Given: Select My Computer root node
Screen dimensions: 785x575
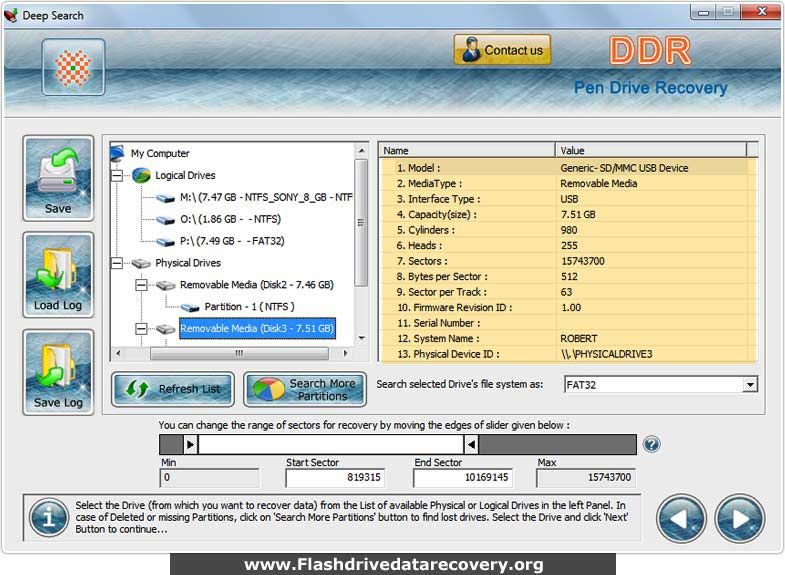Looking at the screenshot, I should (160, 153).
